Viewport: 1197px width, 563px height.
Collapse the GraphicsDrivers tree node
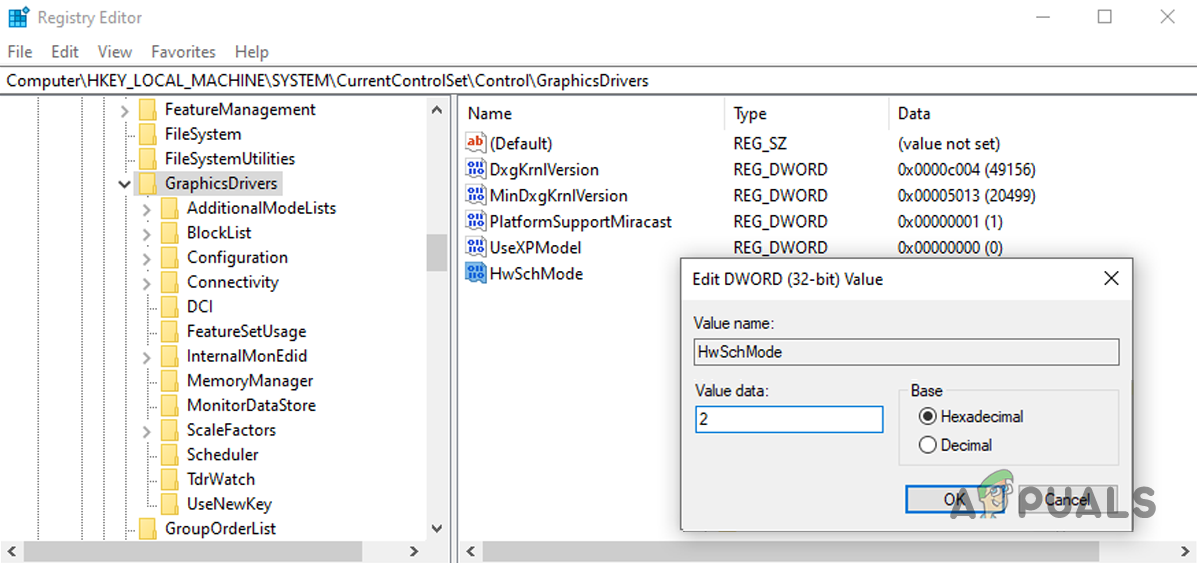124,184
